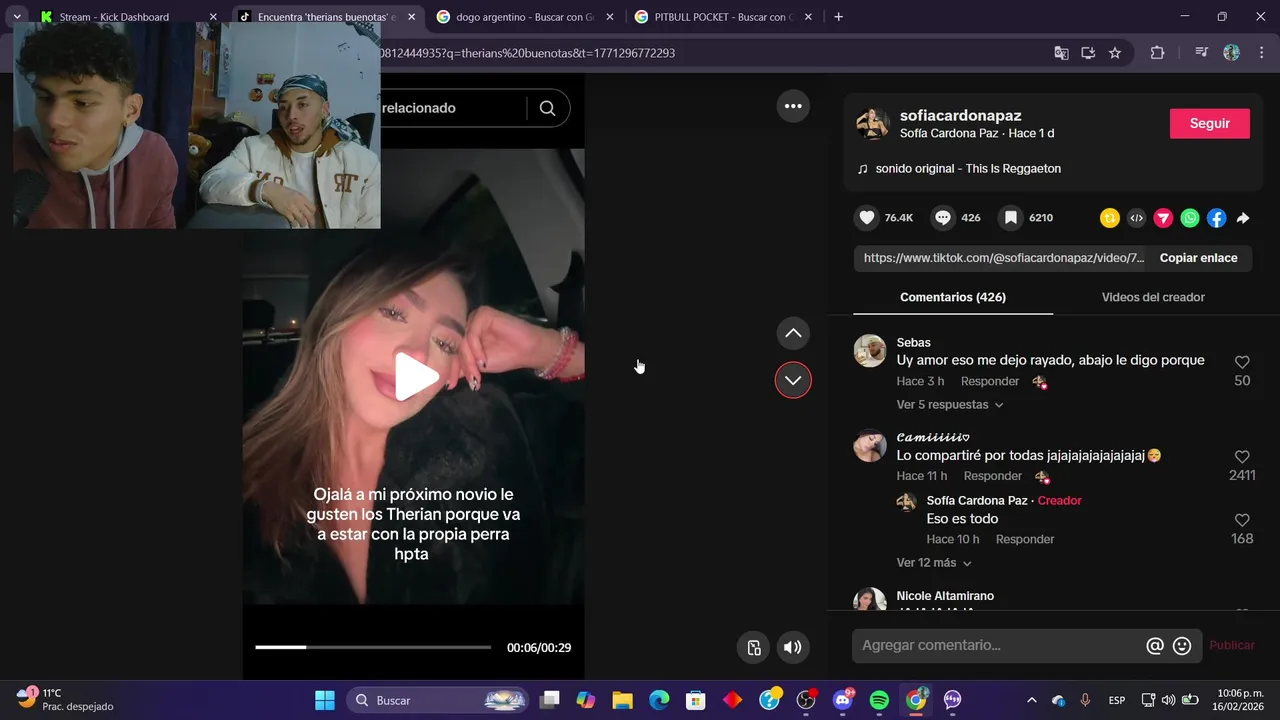Click the search magnifier icon in TikTok

coord(547,108)
